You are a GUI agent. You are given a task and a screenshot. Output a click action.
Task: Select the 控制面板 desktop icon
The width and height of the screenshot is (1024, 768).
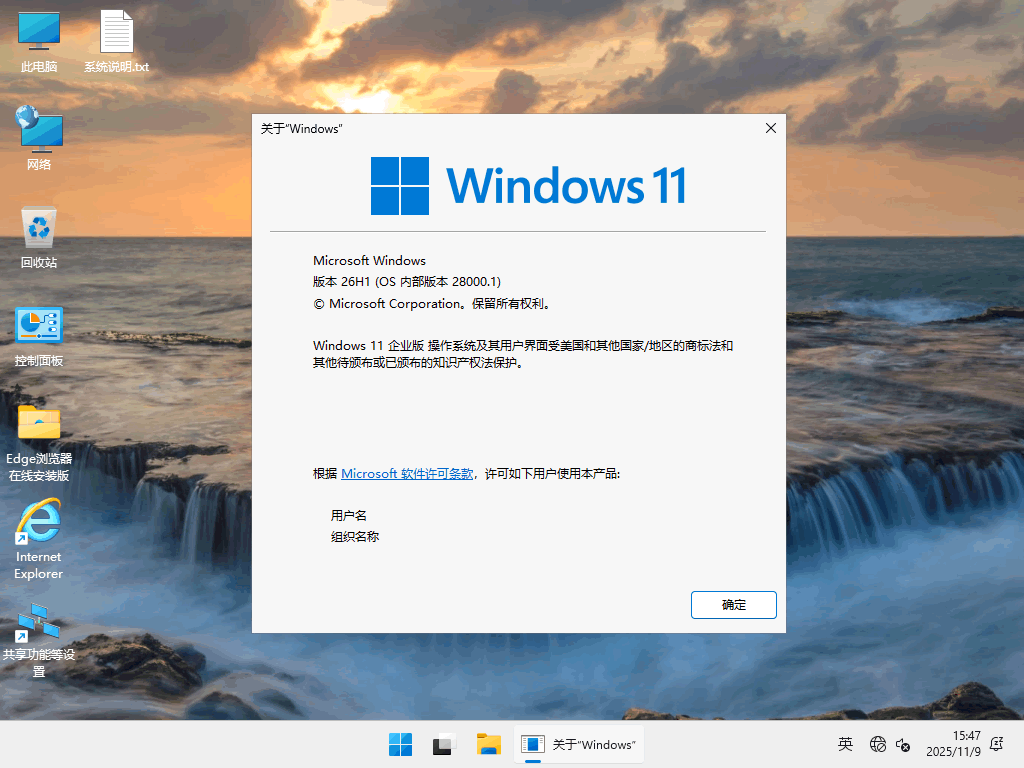(39, 336)
